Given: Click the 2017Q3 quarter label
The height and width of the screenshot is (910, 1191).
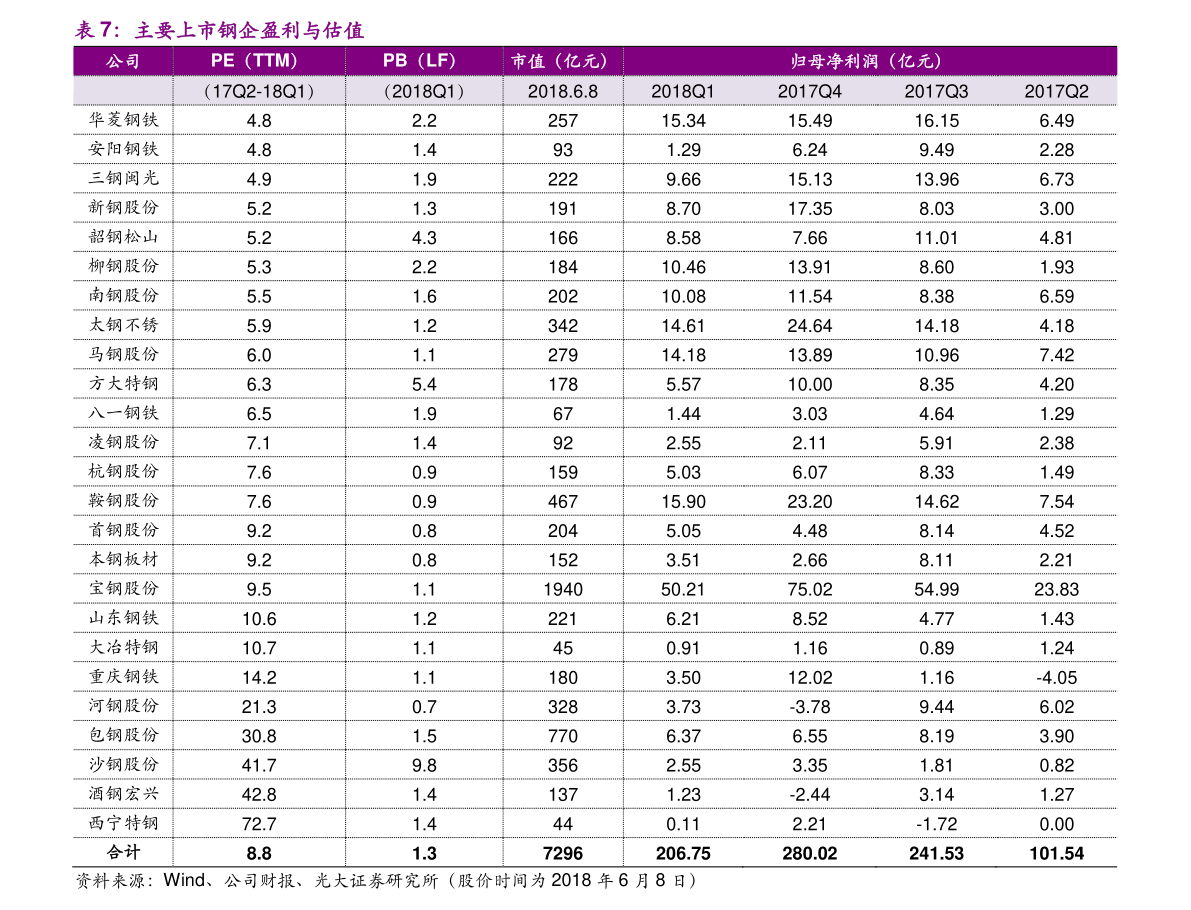Looking at the screenshot, I should pos(936,91).
